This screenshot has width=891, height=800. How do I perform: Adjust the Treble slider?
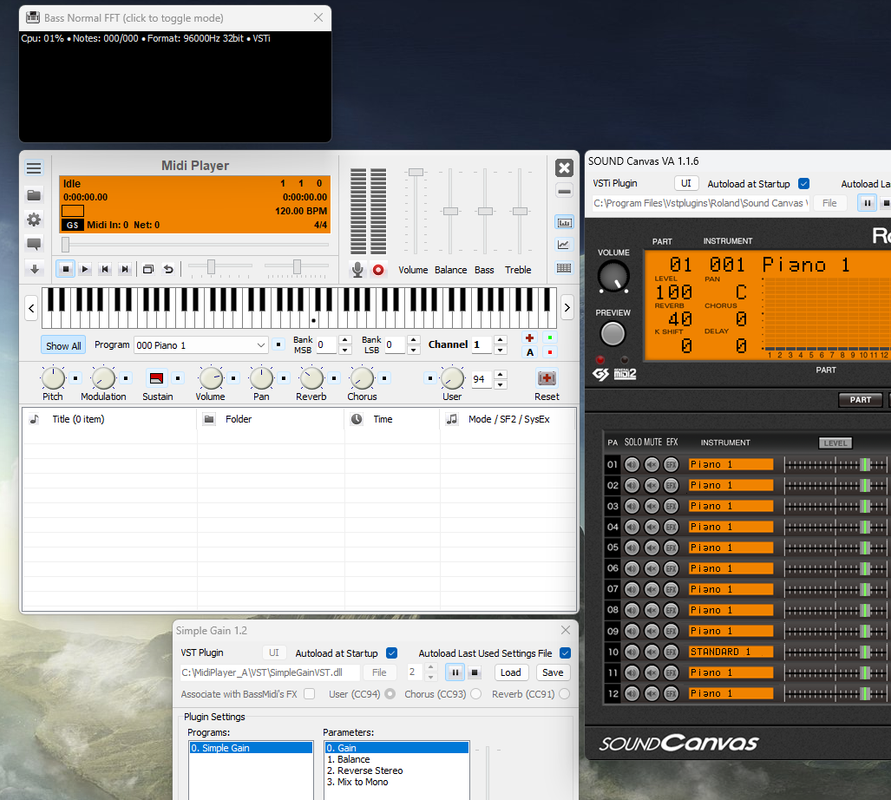coord(519,211)
